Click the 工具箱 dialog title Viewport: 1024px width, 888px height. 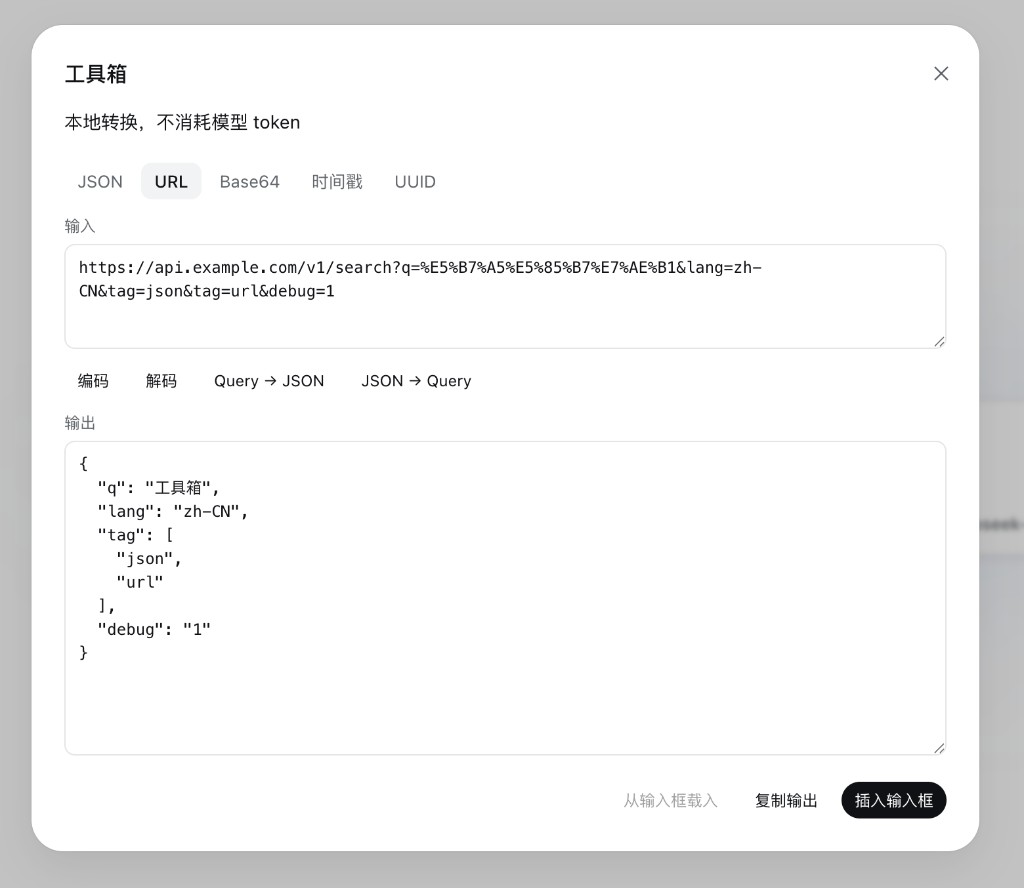(96, 74)
